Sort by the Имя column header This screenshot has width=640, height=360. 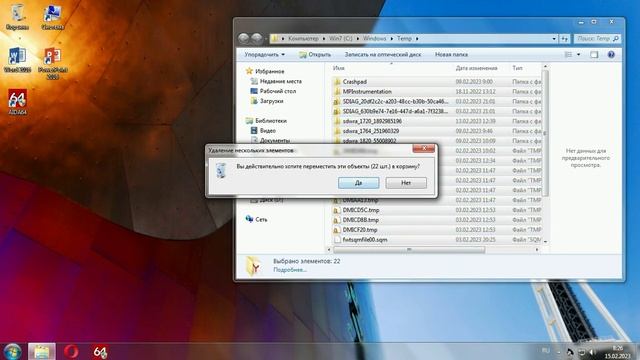click(x=338, y=68)
